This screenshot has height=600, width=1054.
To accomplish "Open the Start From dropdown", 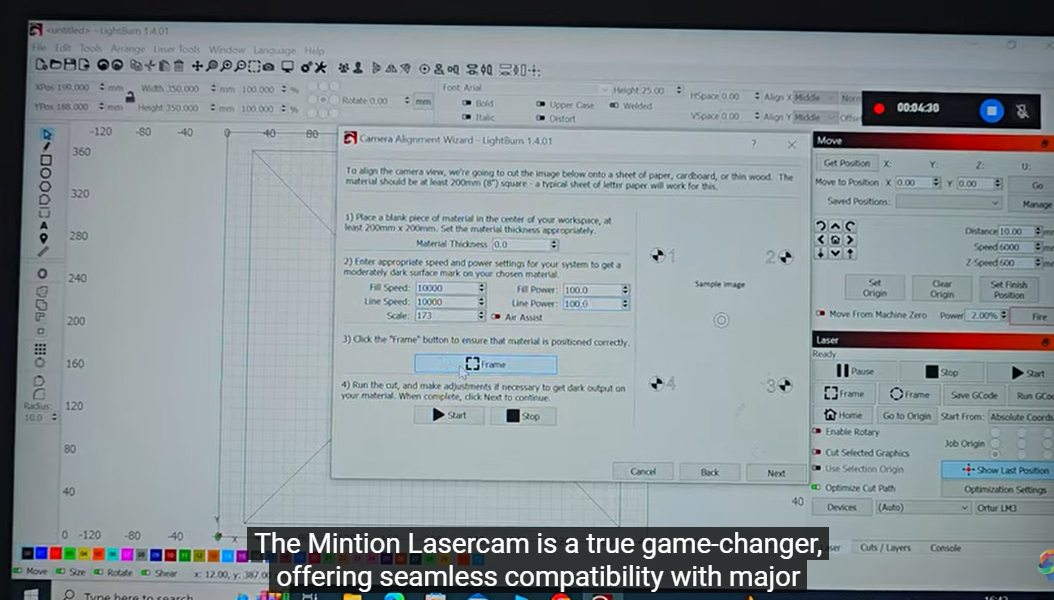I will (x=1020, y=416).
